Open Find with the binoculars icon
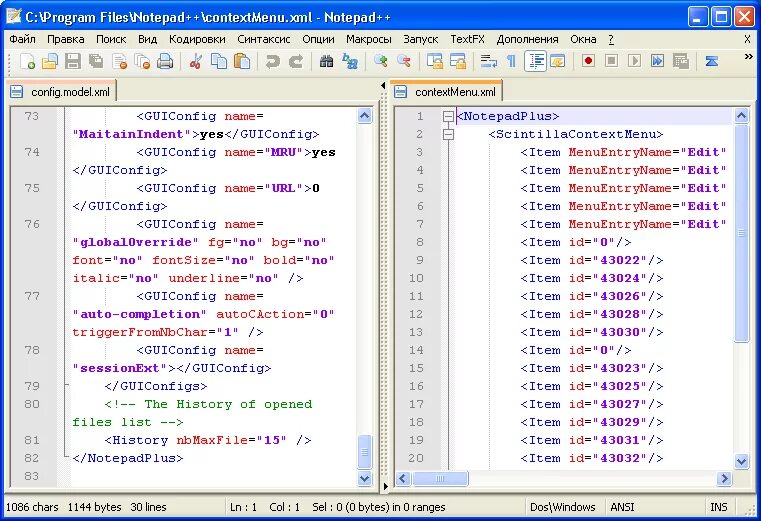This screenshot has height=521, width=761. click(x=326, y=61)
